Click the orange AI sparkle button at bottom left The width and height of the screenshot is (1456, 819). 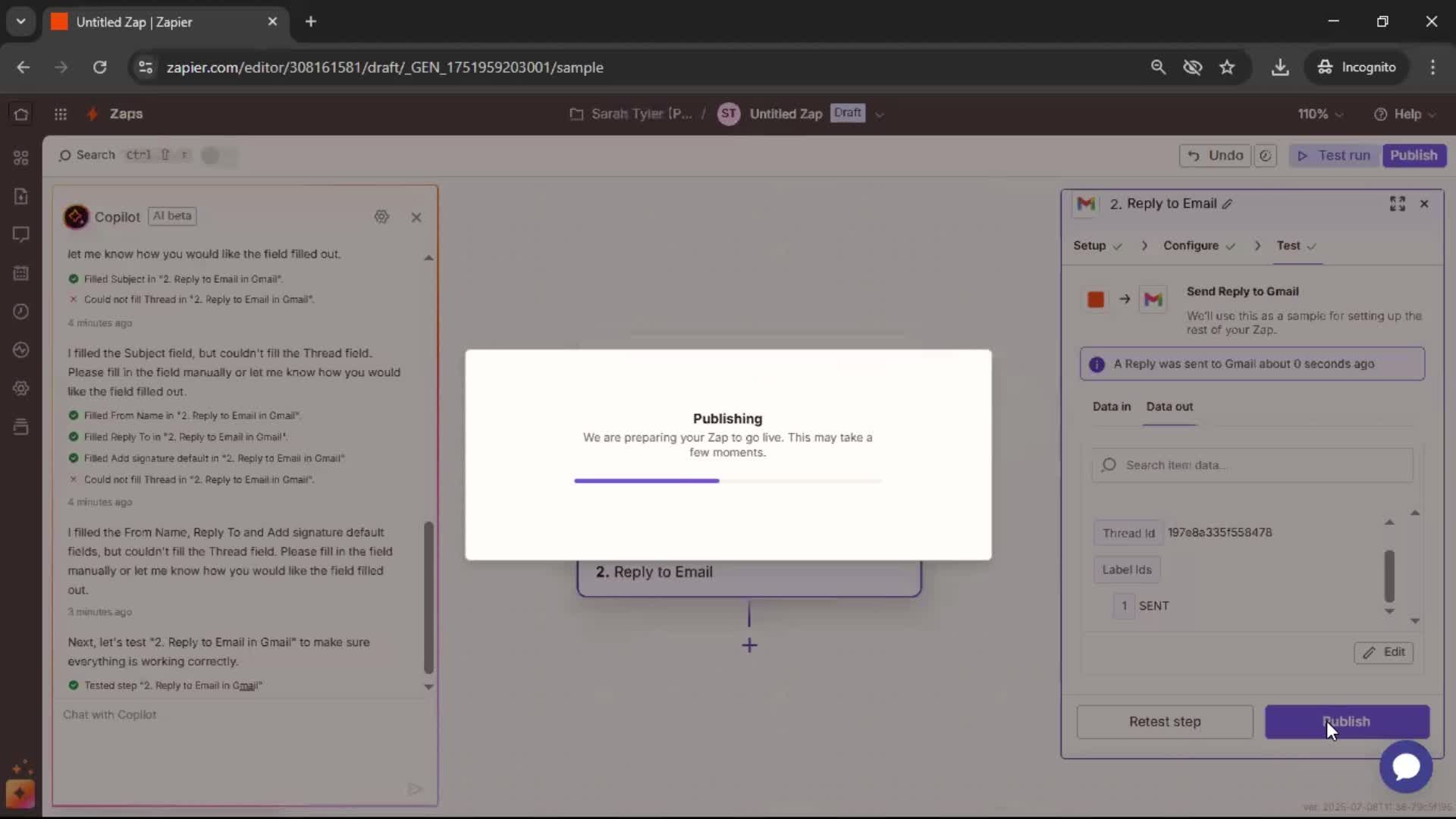pyautogui.click(x=20, y=794)
